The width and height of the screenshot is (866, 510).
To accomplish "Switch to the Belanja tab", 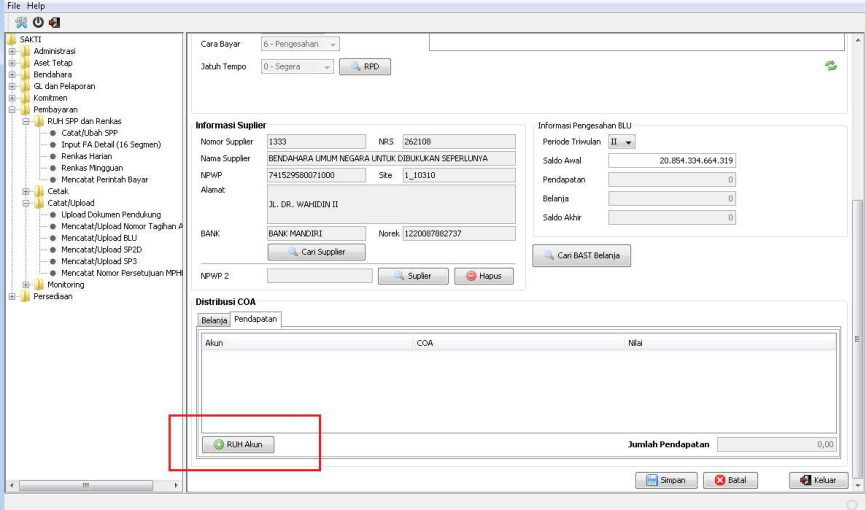I will point(214,320).
